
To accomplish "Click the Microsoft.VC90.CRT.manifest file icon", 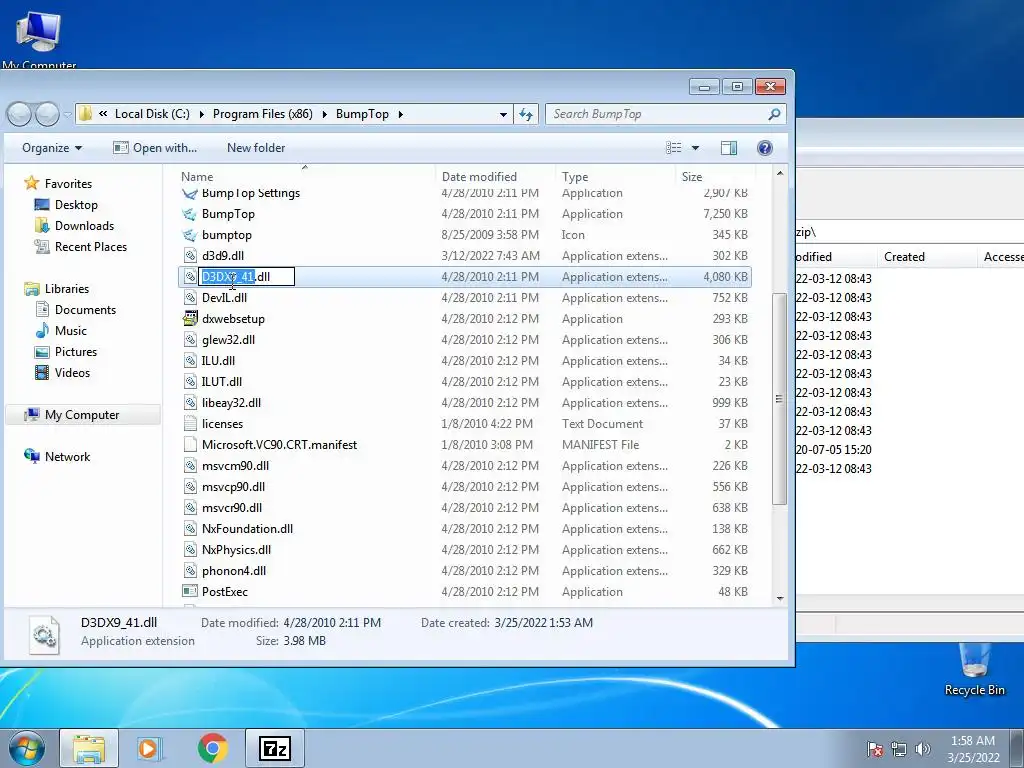I will 189,445.
